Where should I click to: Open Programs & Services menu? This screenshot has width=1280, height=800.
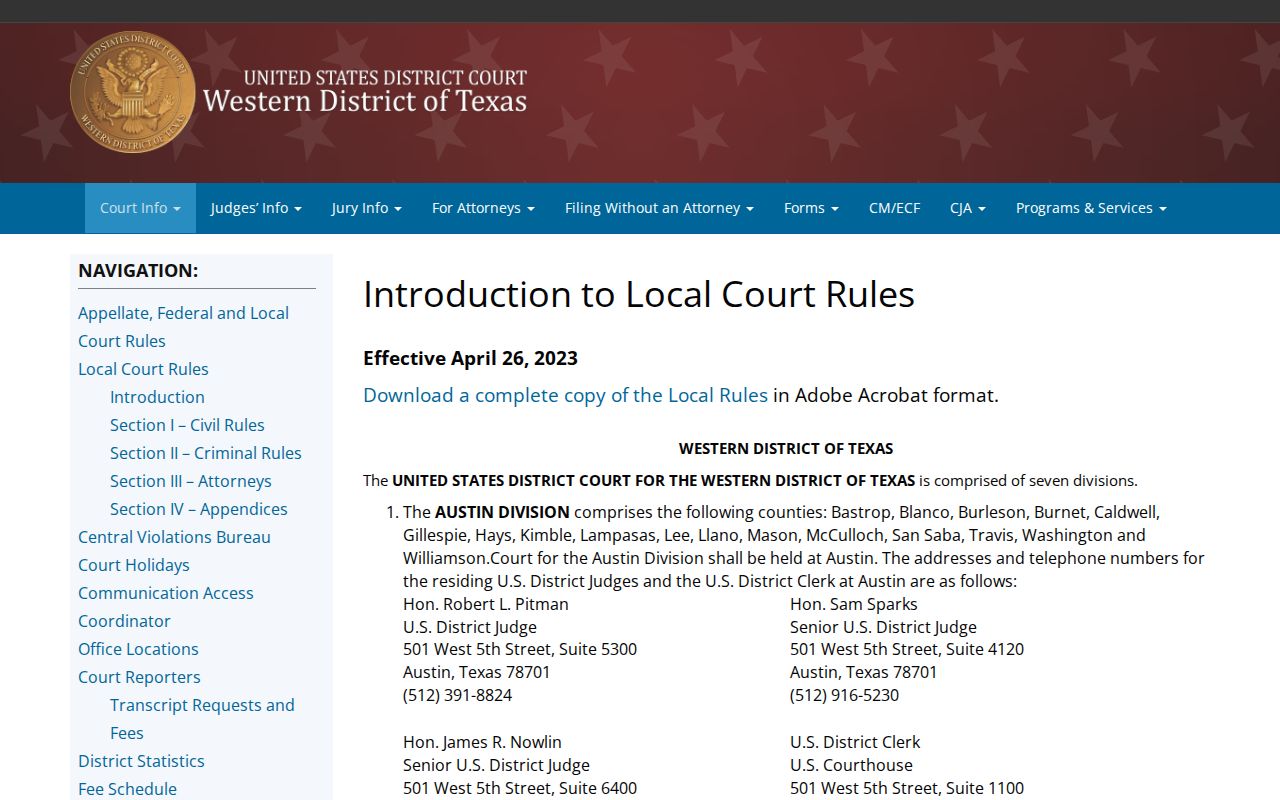tap(1091, 208)
